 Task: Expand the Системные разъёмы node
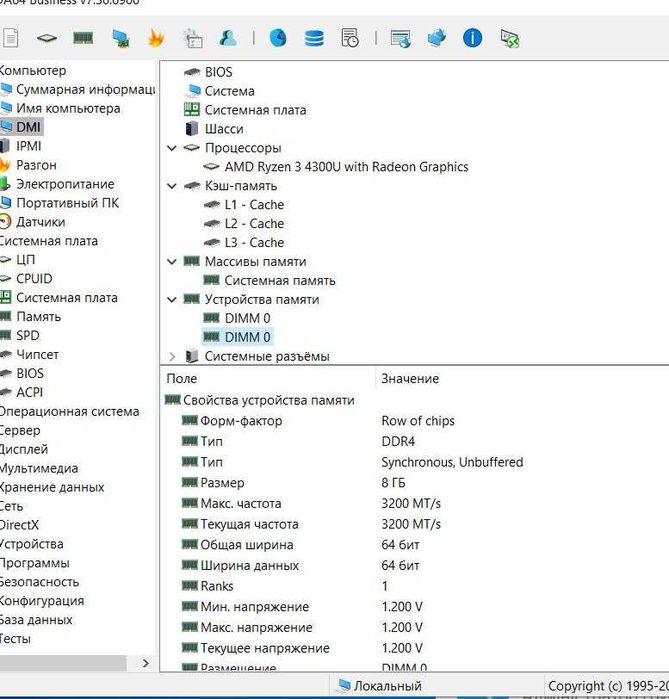(172, 356)
